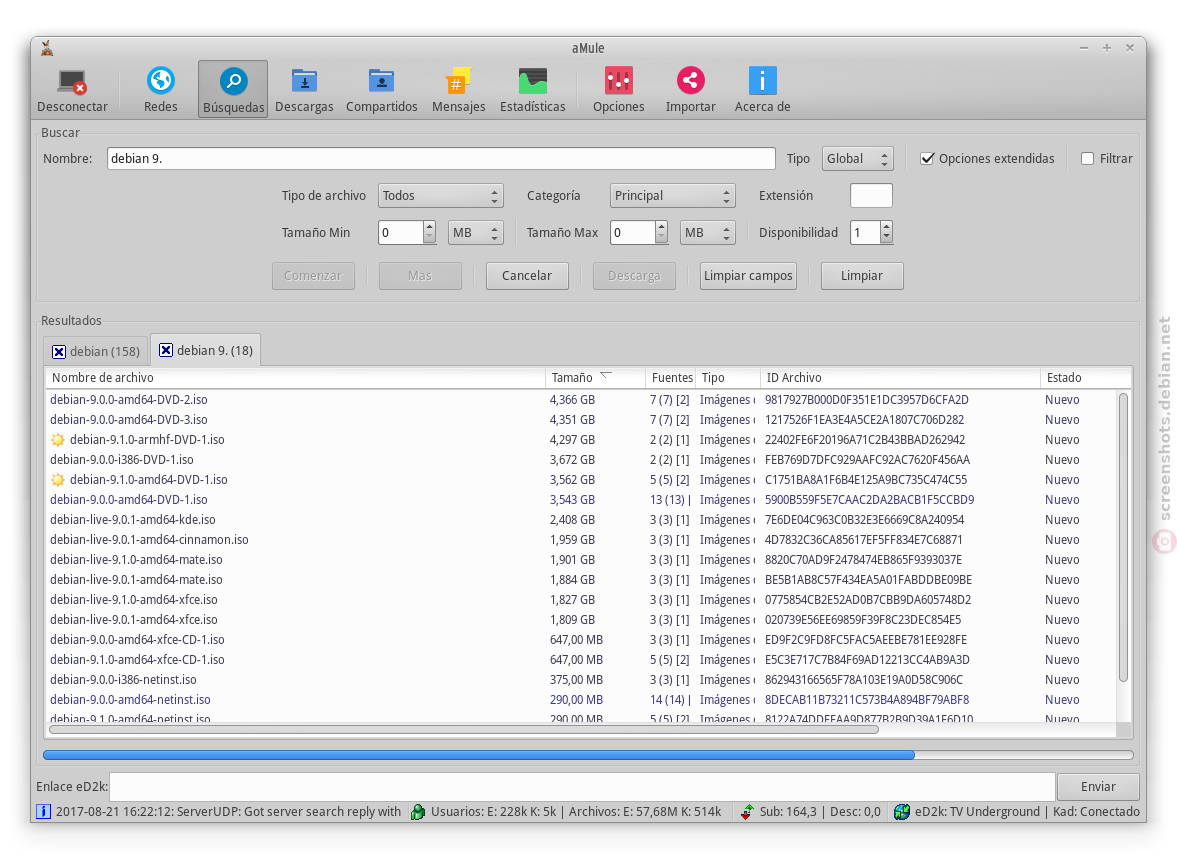Open the Compartidos shared files icon
The width and height of the screenshot is (1177, 858).
(x=381, y=80)
